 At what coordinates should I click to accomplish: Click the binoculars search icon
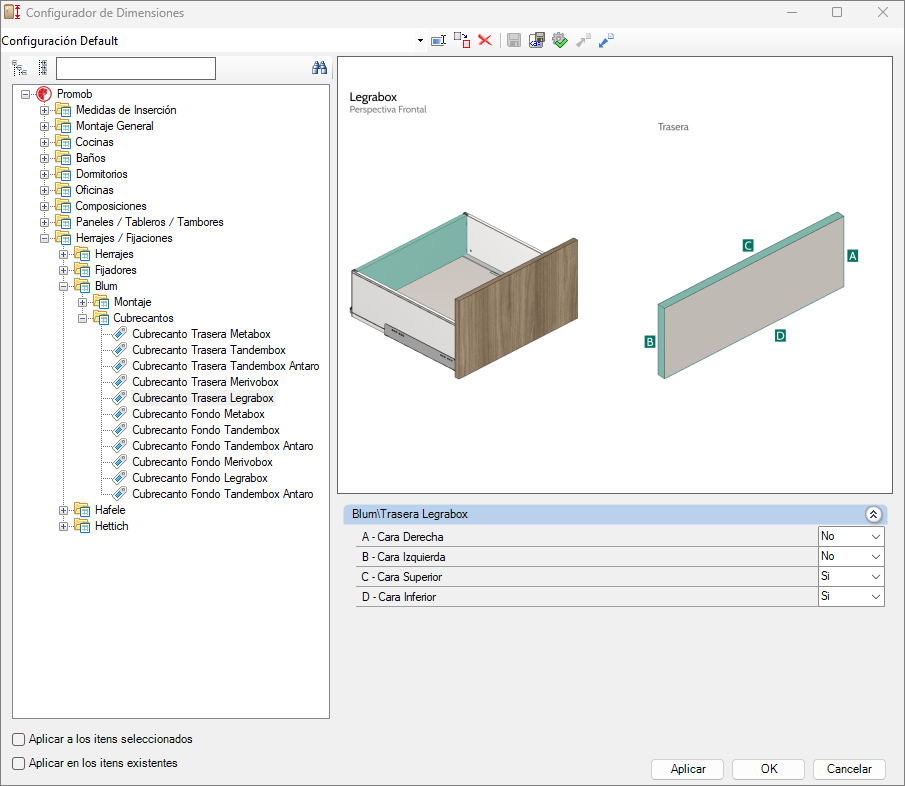pyautogui.click(x=319, y=68)
